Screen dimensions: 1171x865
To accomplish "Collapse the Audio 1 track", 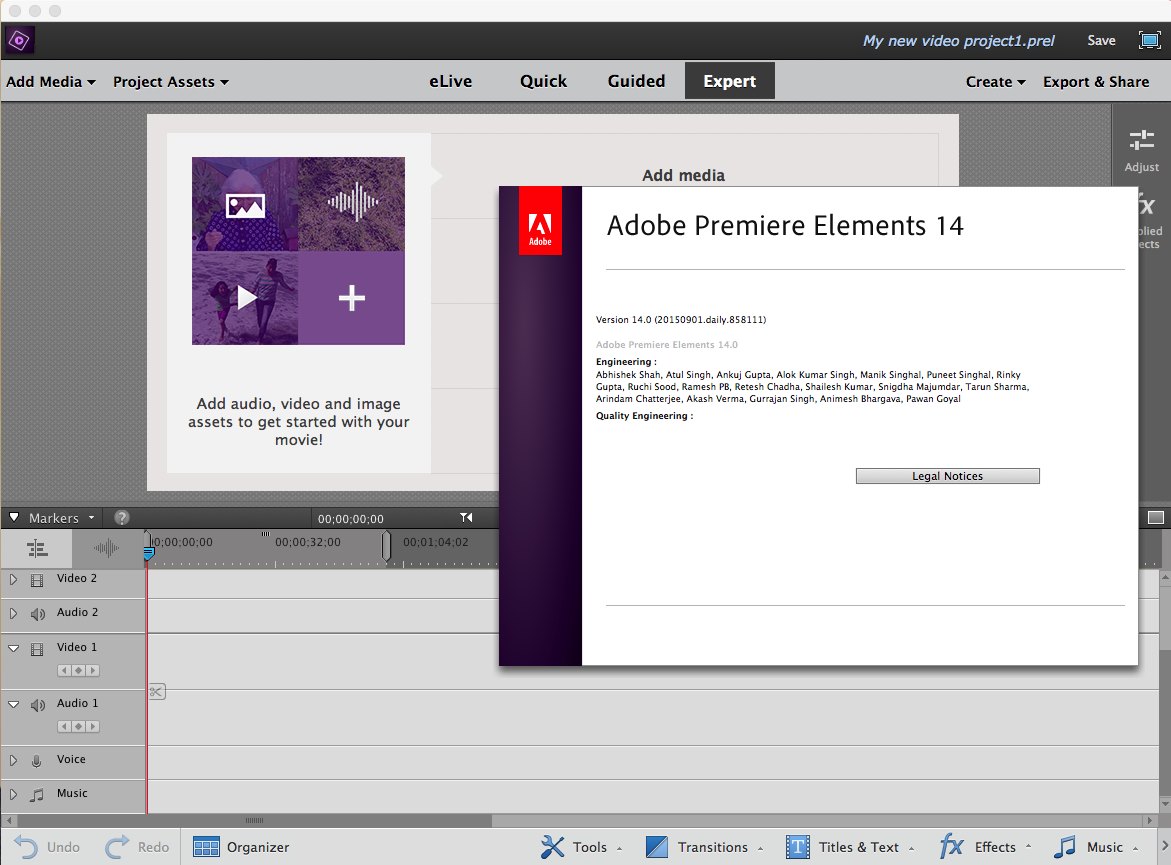I will click(13, 704).
